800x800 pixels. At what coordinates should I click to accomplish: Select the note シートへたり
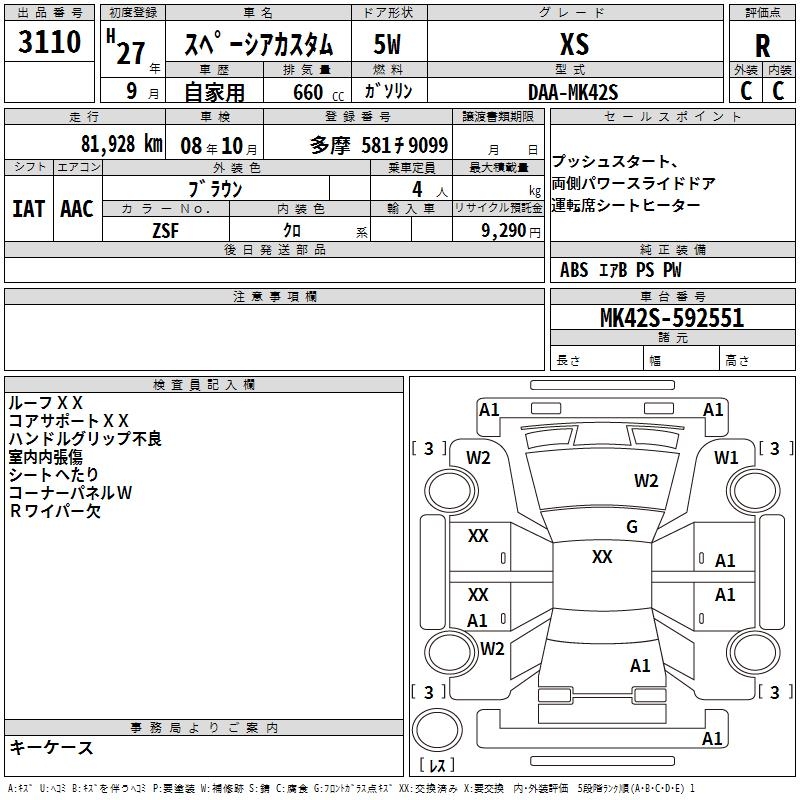(53, 474)
